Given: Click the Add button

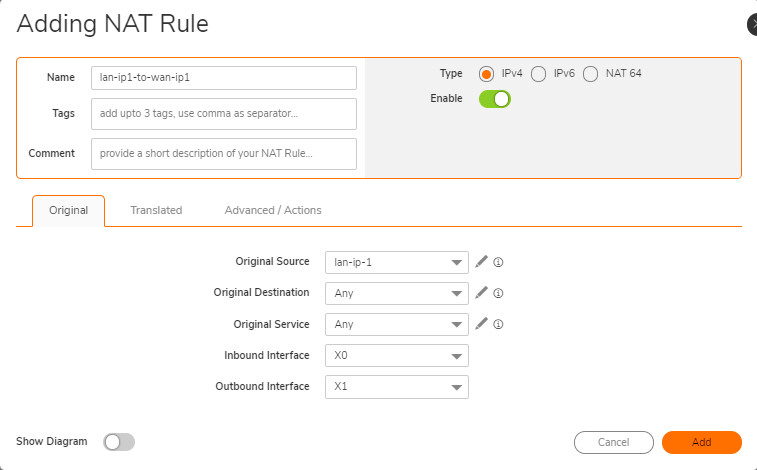Looking at the screenshot, I should (701, 442).
